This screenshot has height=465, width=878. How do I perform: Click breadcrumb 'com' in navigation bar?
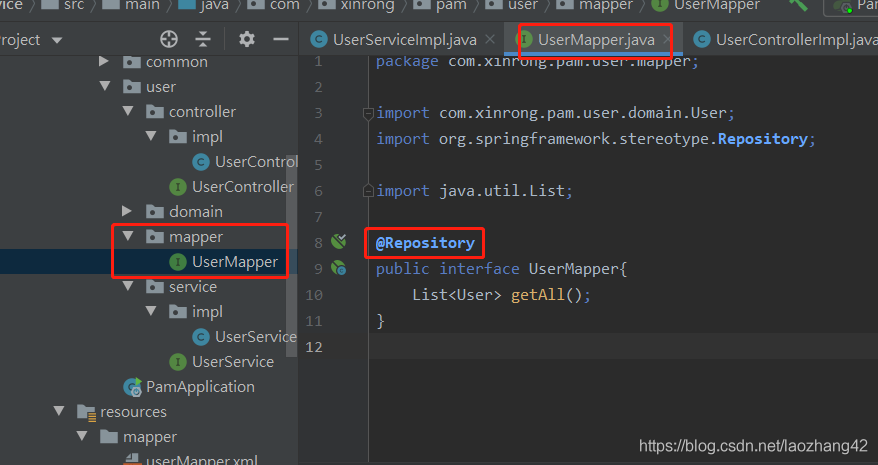284,6
